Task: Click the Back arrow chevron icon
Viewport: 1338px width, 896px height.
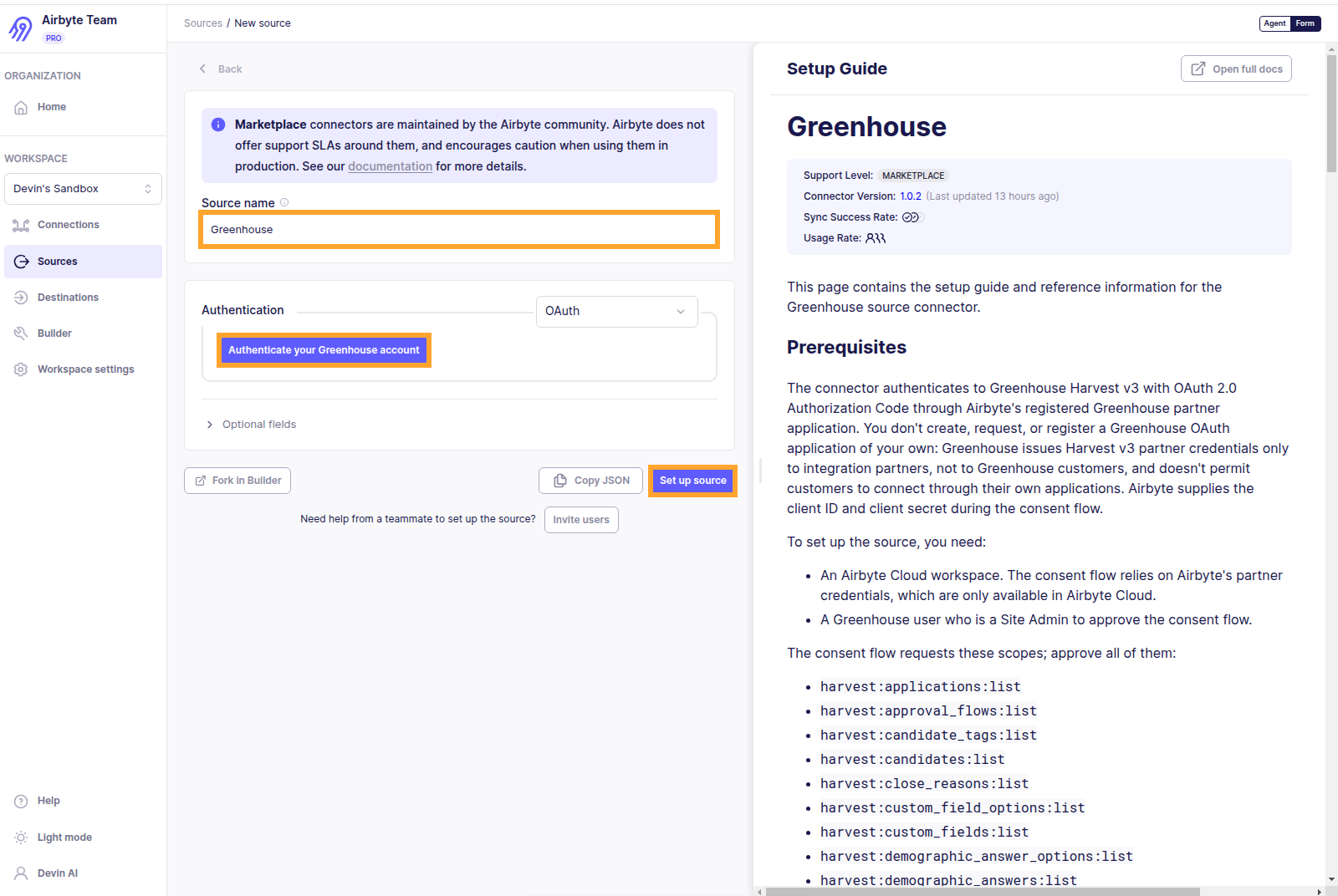Action: coord(202,69)
